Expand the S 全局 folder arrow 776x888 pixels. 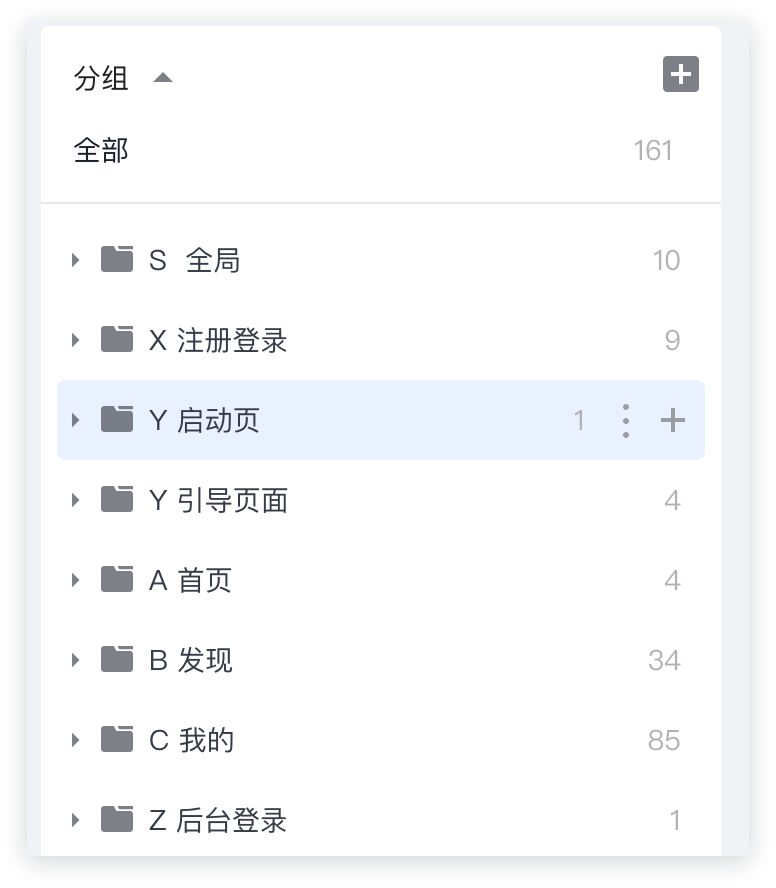[75, 260]
